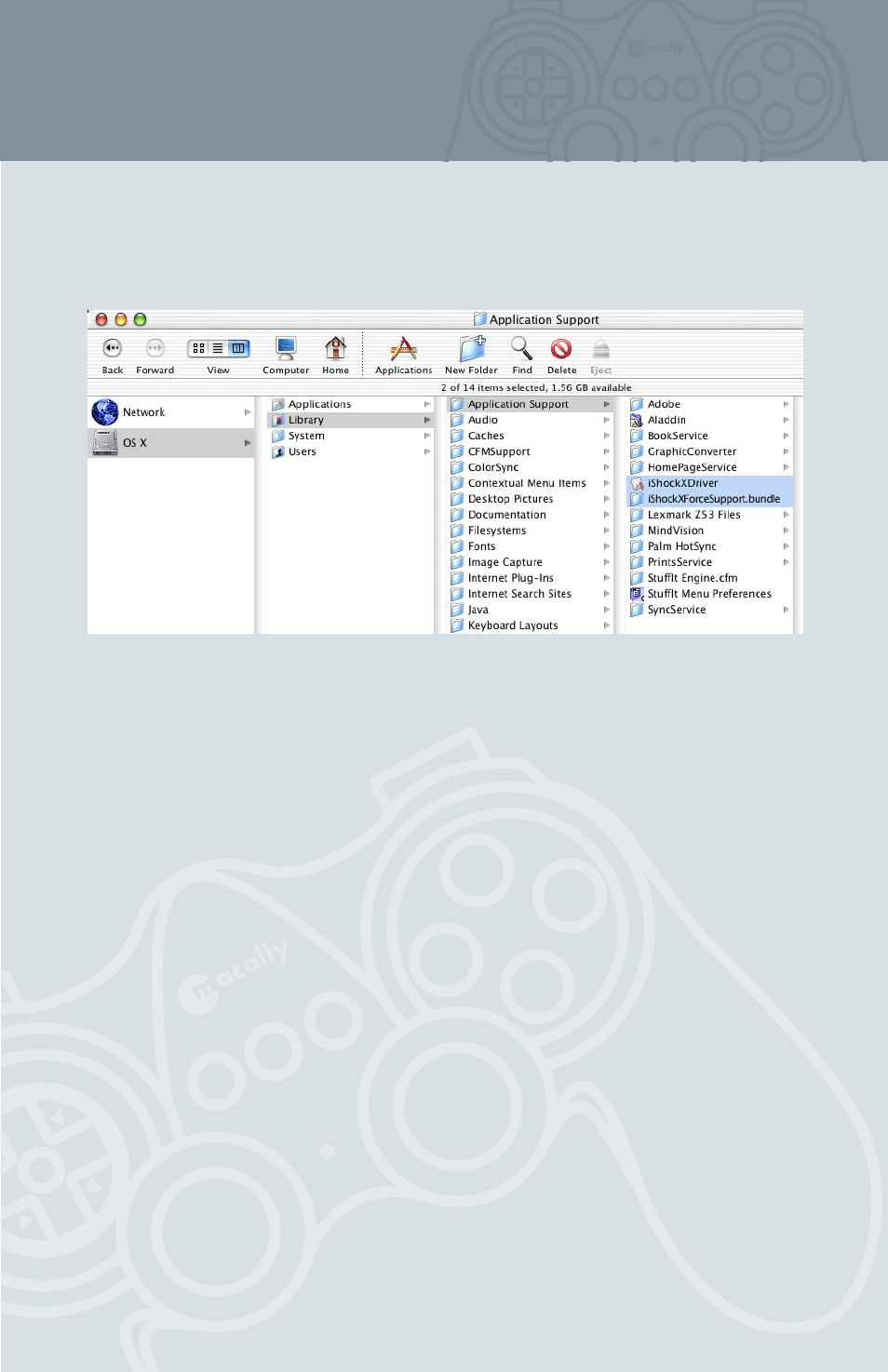Expand the Fonts folder arrow
The height and width of the screenshot is (1372, 888).
click(607, 546)
